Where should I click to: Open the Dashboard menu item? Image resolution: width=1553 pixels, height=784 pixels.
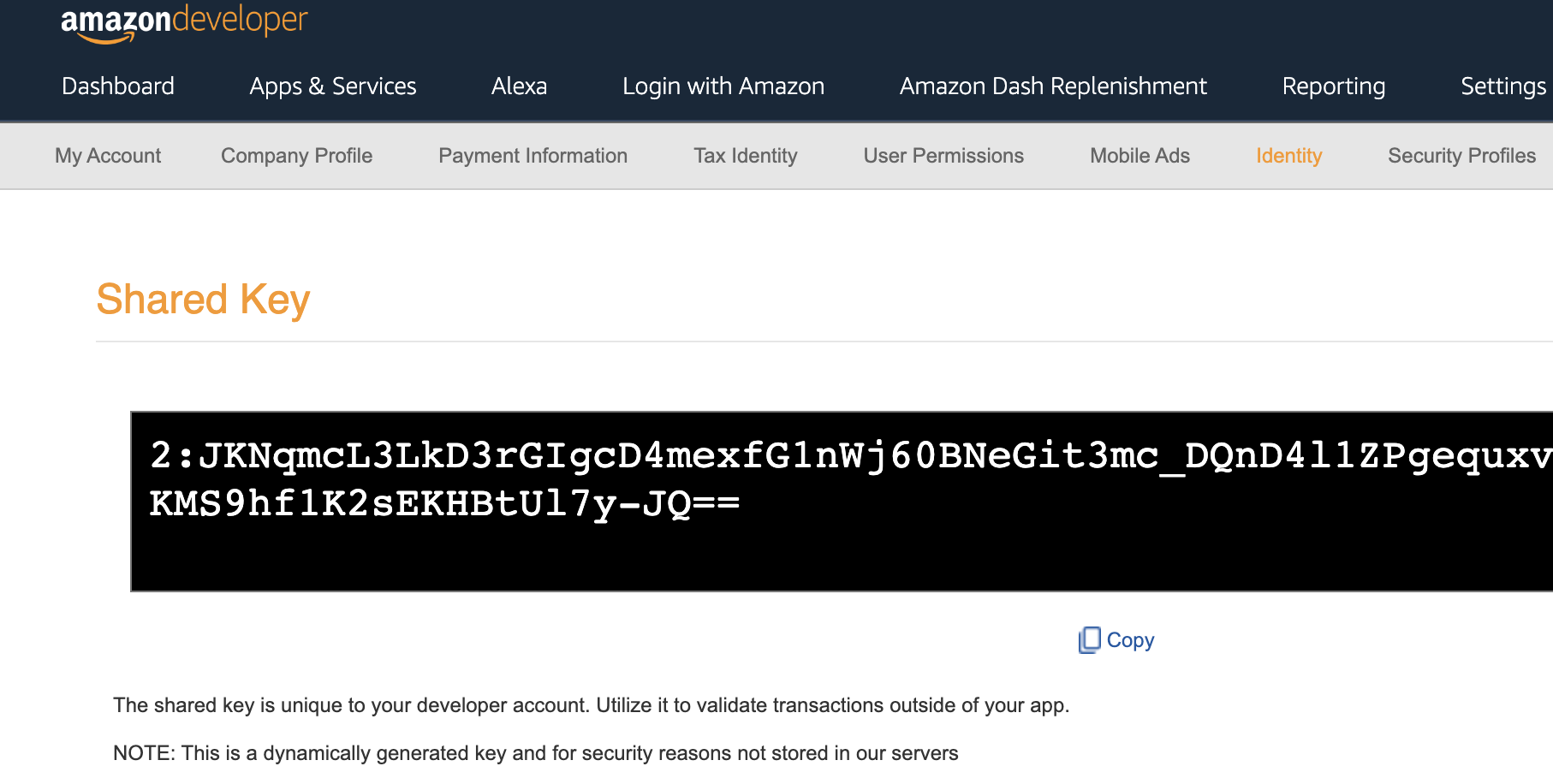(117, 86)
